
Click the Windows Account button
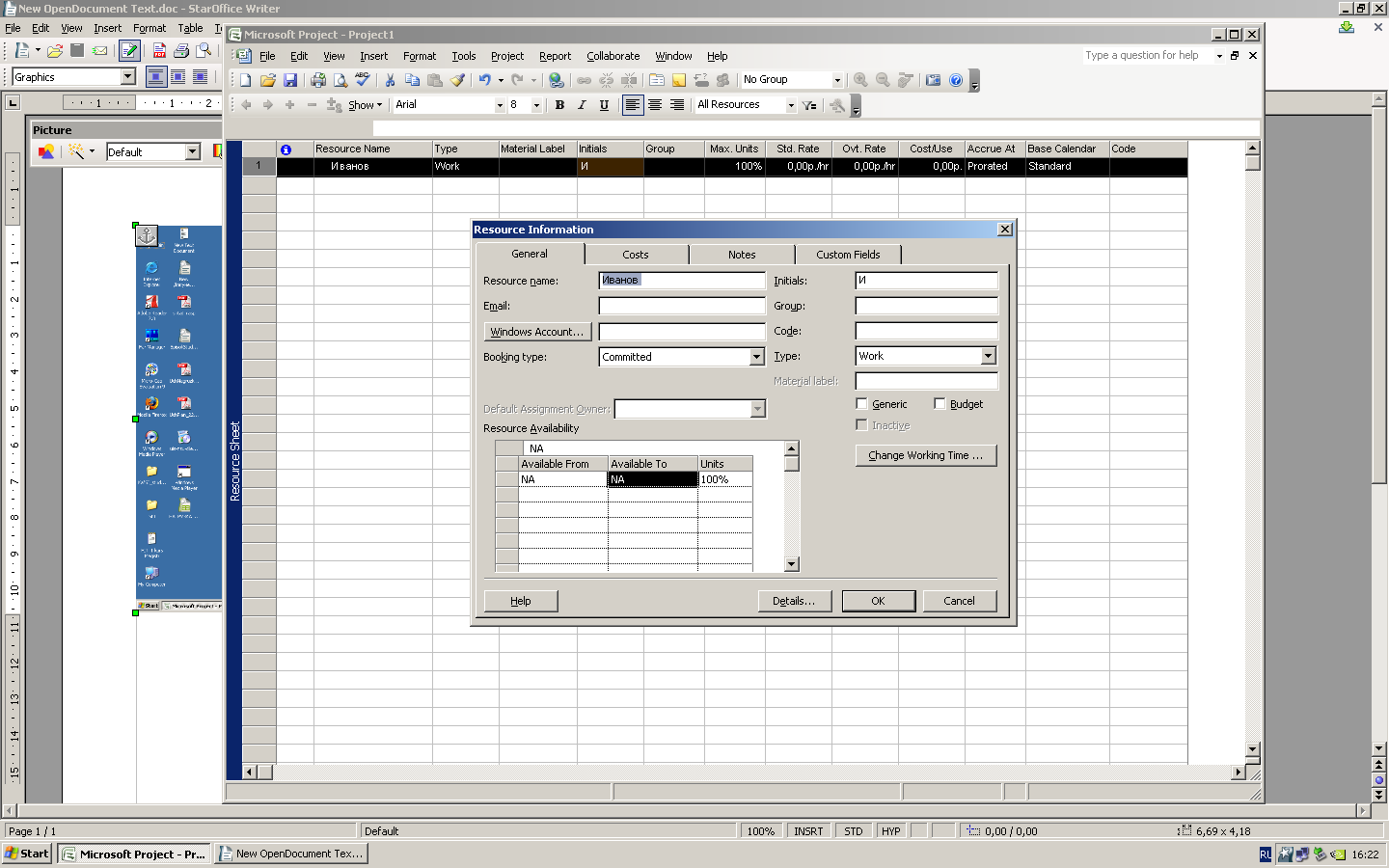(x=537, y=332)
